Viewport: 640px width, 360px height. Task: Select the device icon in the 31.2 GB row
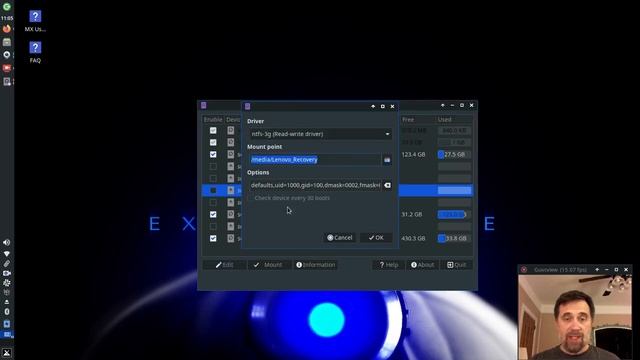[x=231, y=214]
